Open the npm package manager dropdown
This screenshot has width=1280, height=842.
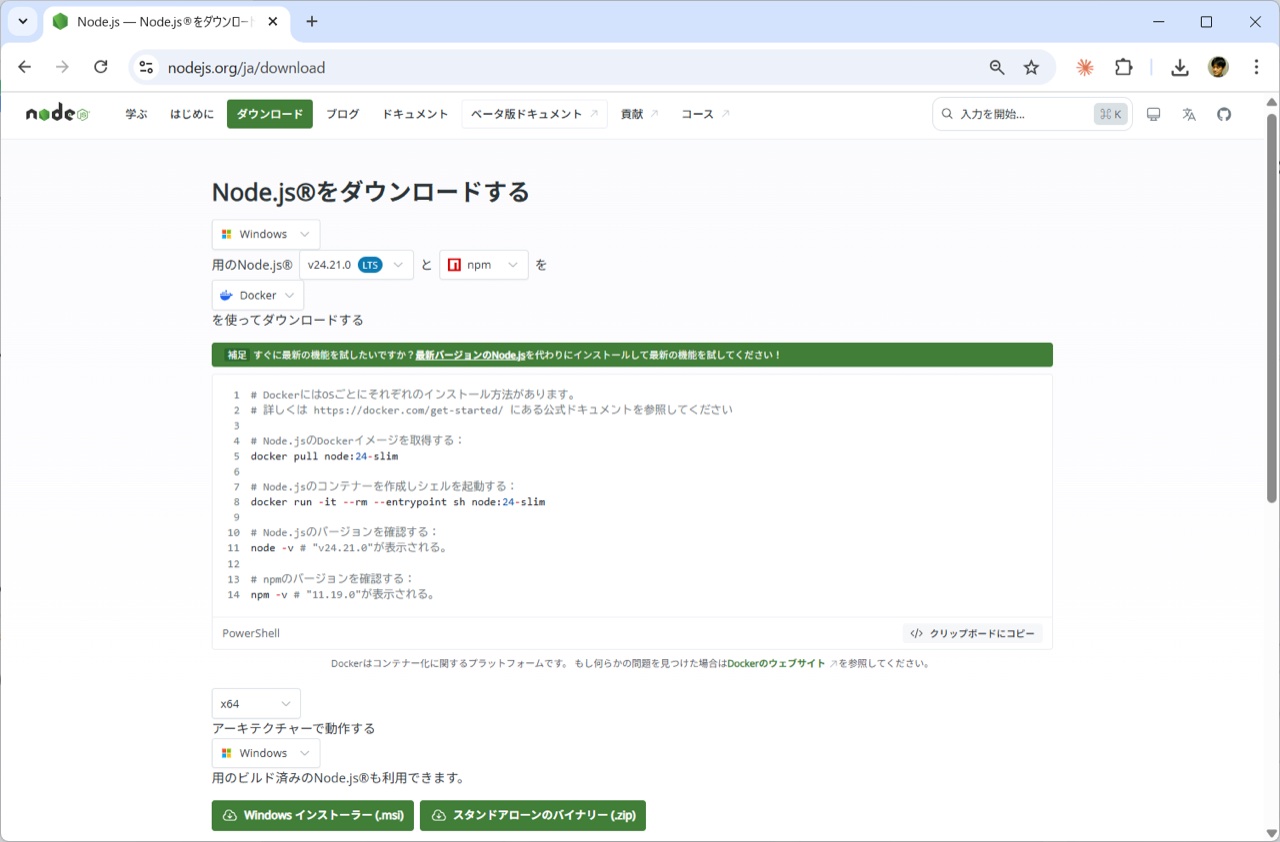click(484, 265)
